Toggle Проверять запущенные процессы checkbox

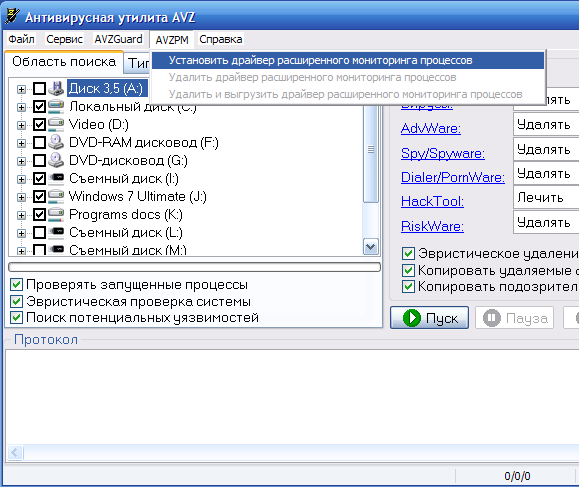coord(16,285)
